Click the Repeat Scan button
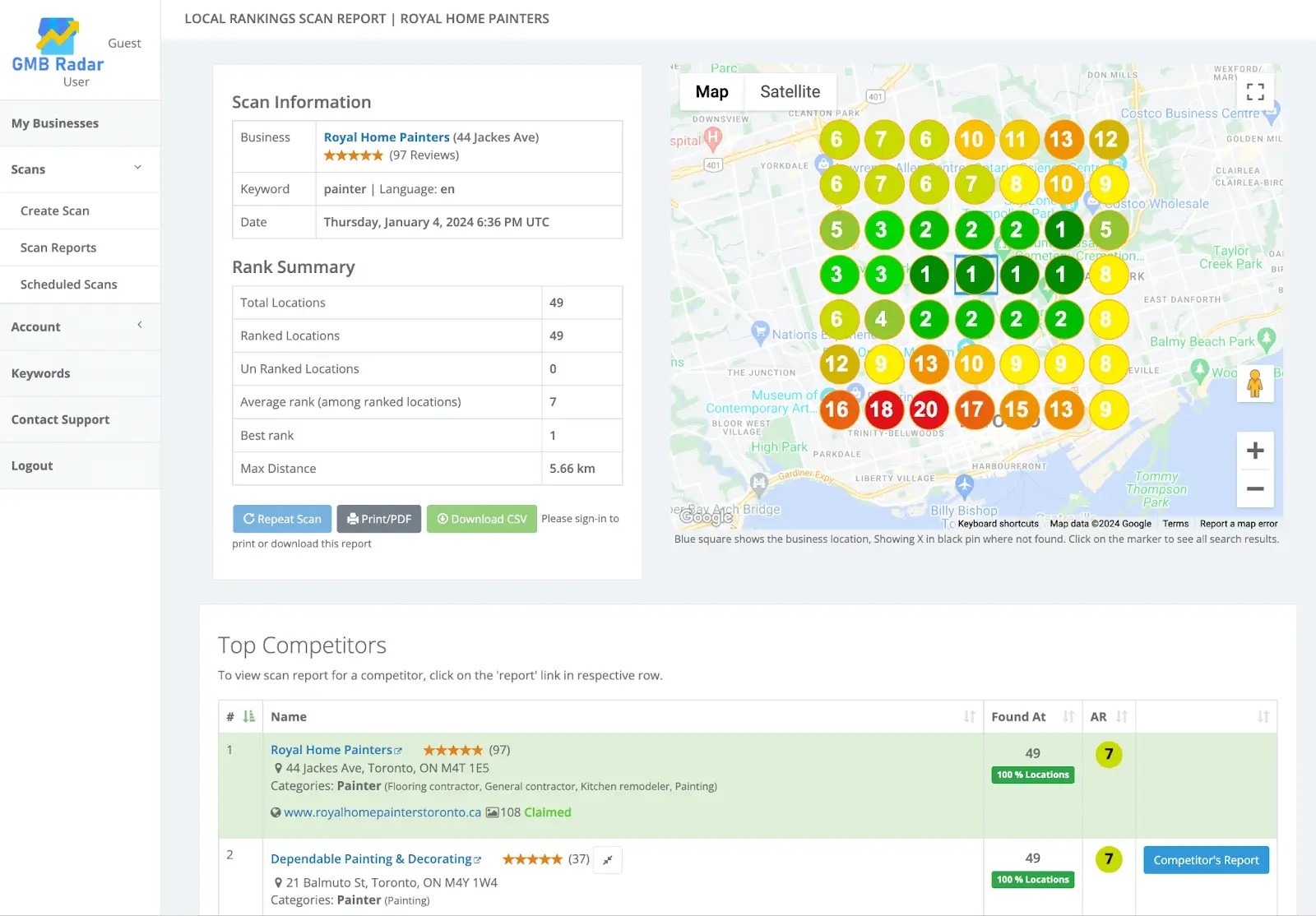Screen dimensions: 1316x916 click(282, 519)
